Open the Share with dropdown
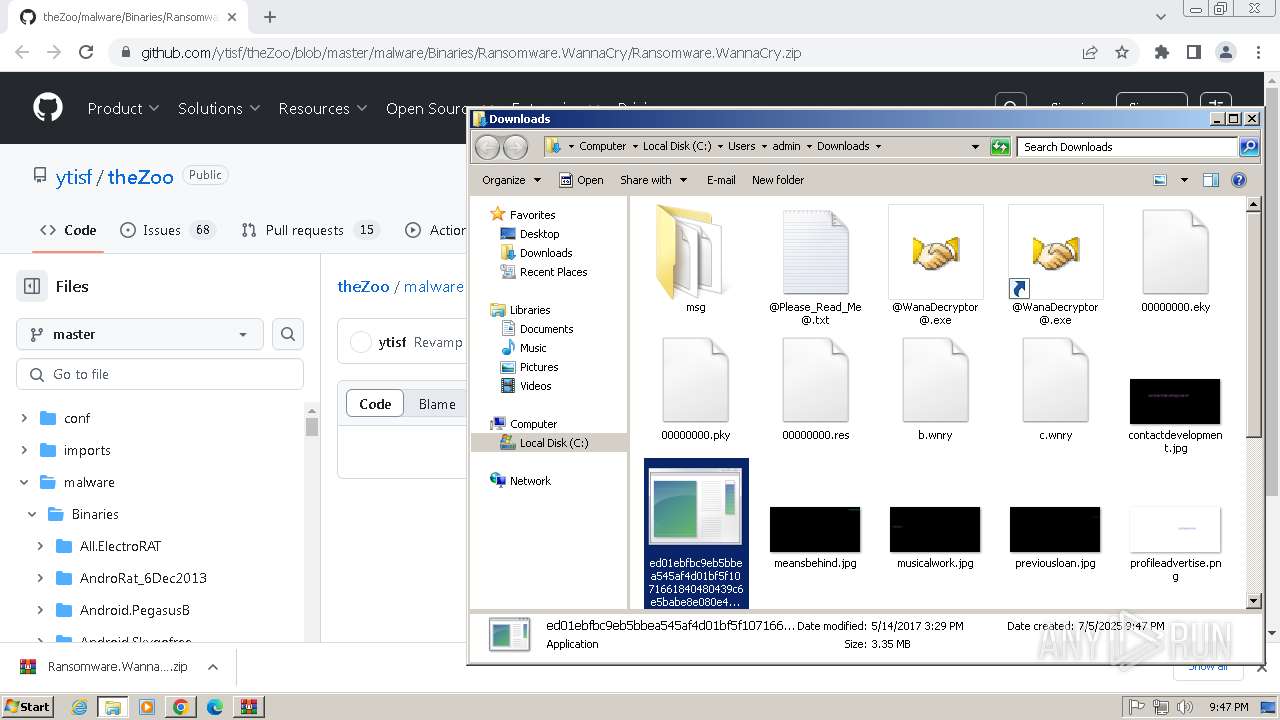The image size is (1280, 720). click(x=654, y=180)
